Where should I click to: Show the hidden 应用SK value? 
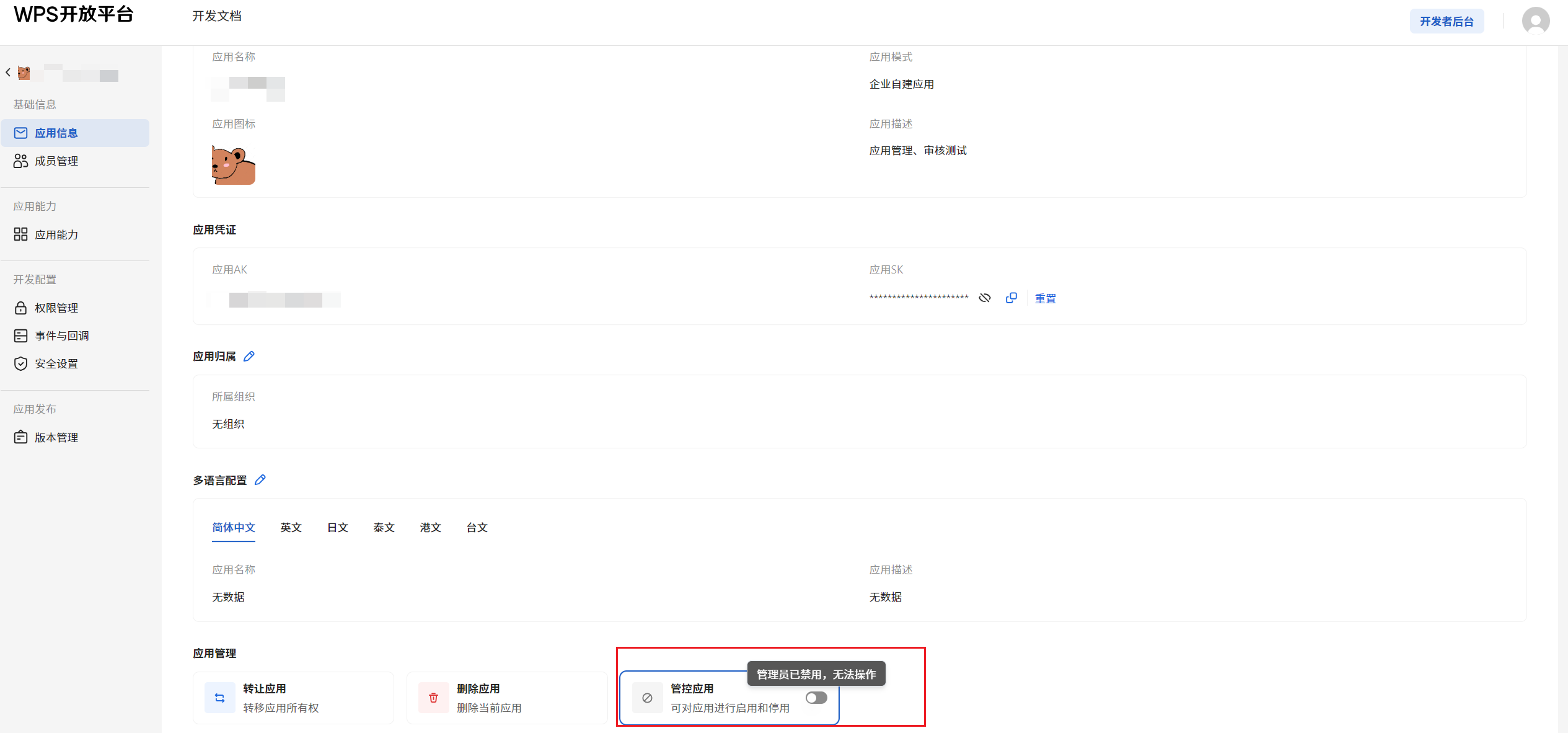tap(985, 298)
